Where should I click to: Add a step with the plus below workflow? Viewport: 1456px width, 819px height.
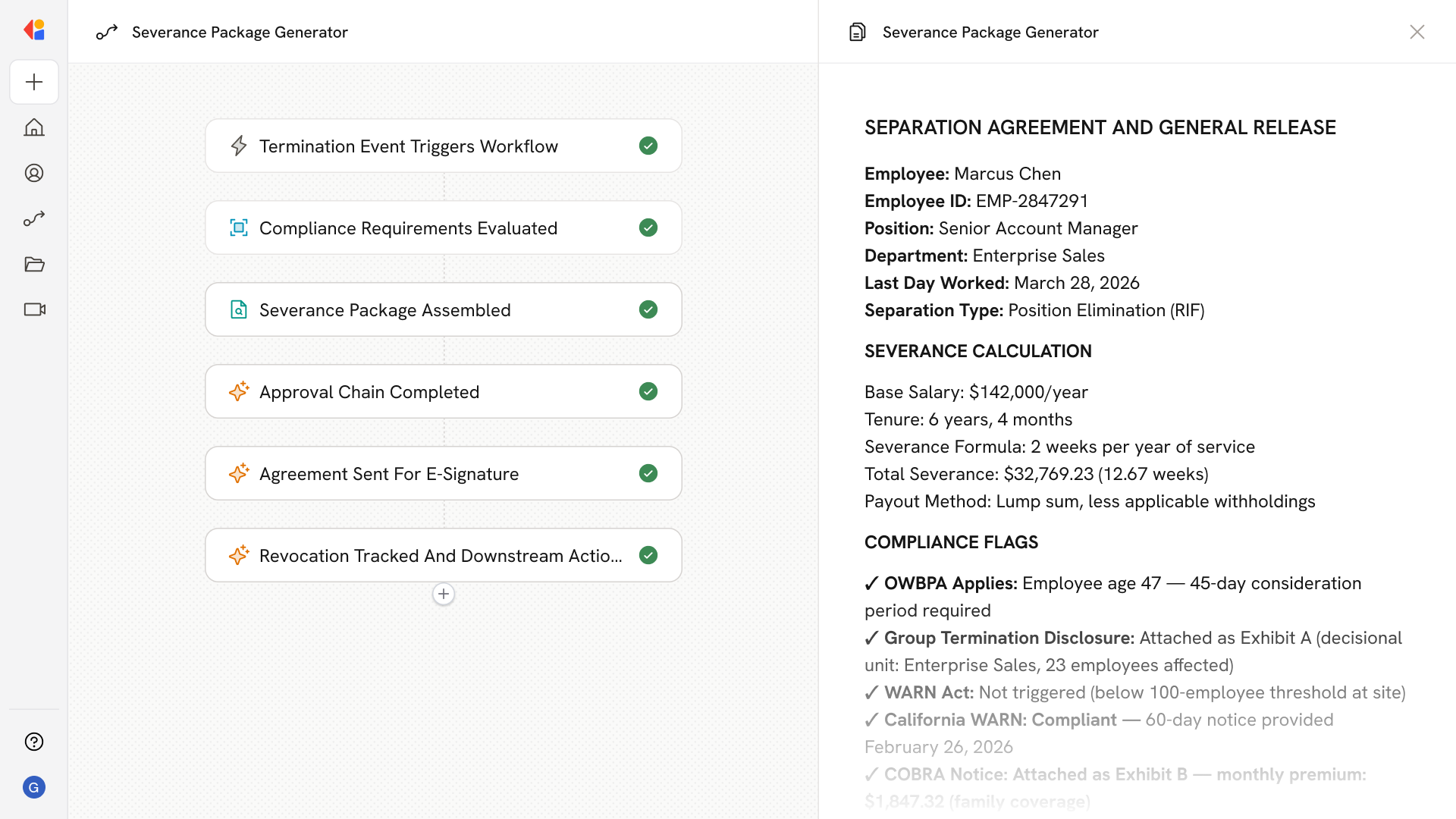click(x=444, y=594)
